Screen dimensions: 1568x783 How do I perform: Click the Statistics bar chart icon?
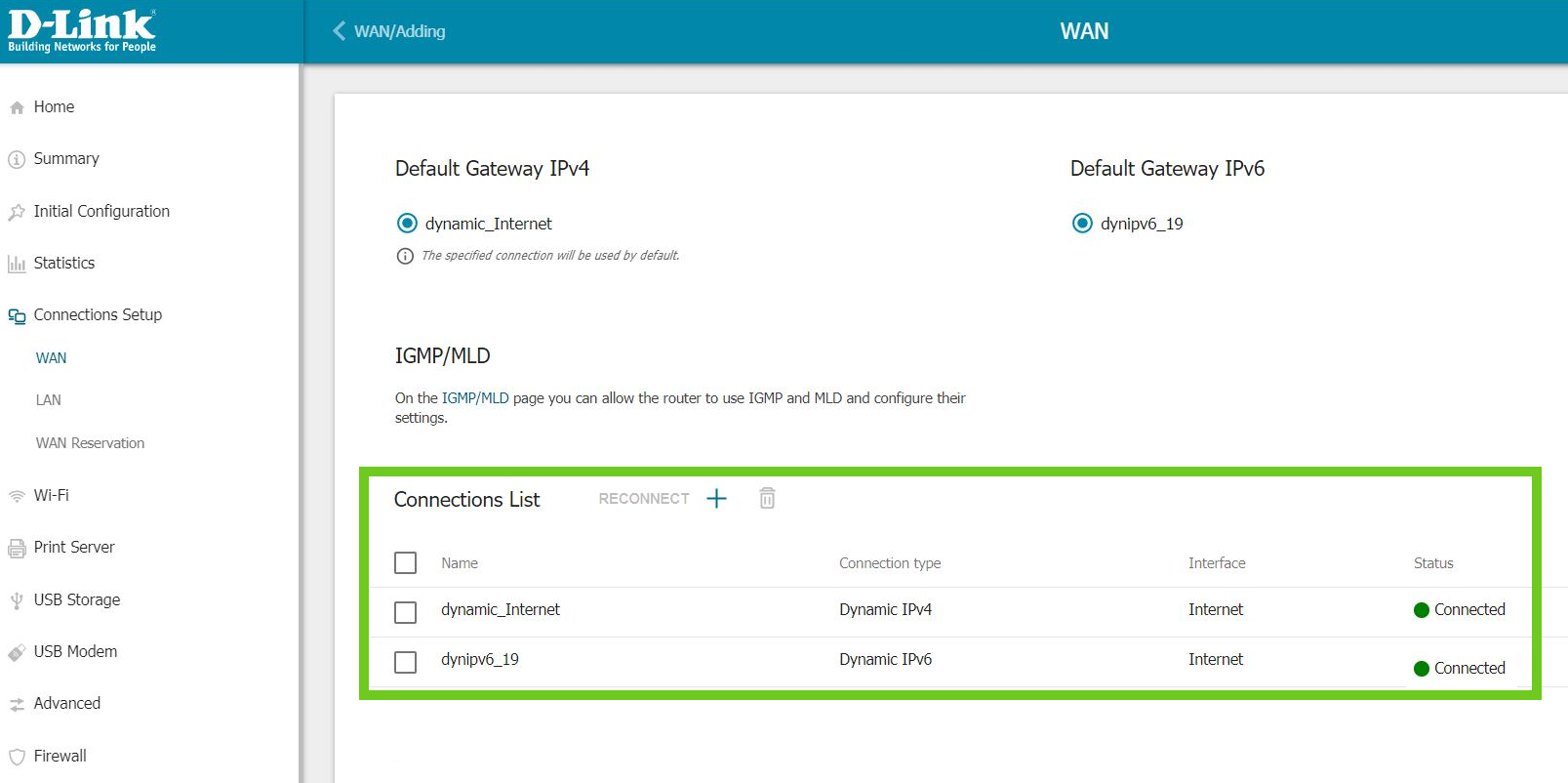click(17, 264)
